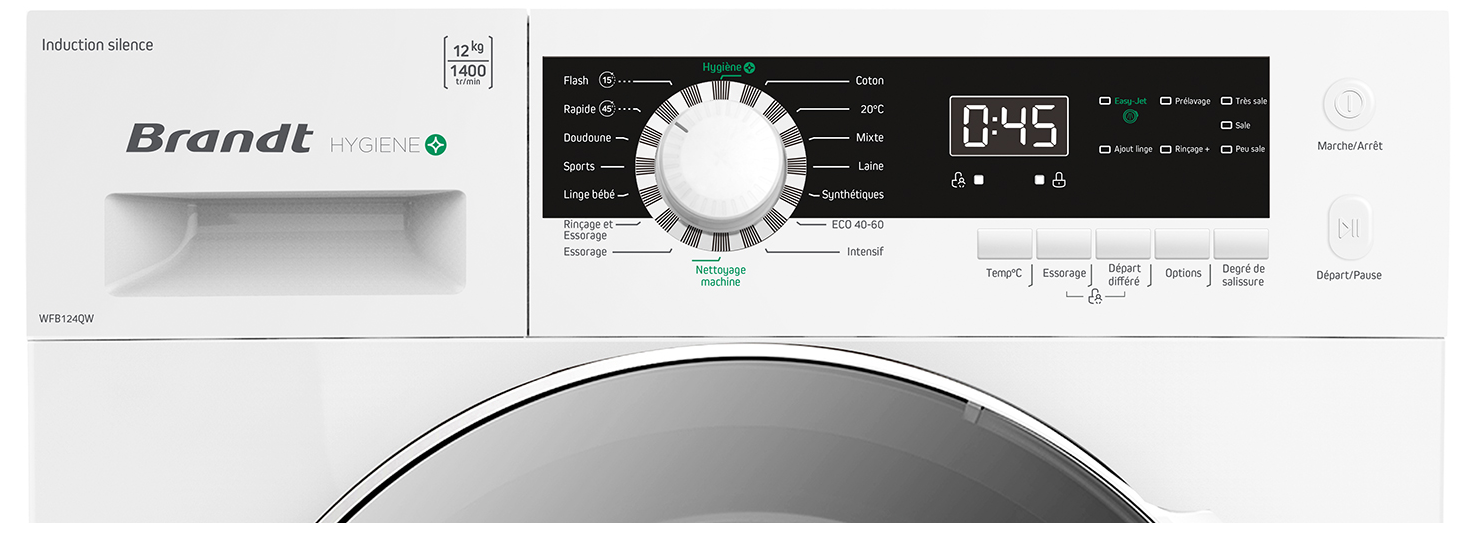Tap the Induction silence label

pyautogui.click(x=97, y=45)
